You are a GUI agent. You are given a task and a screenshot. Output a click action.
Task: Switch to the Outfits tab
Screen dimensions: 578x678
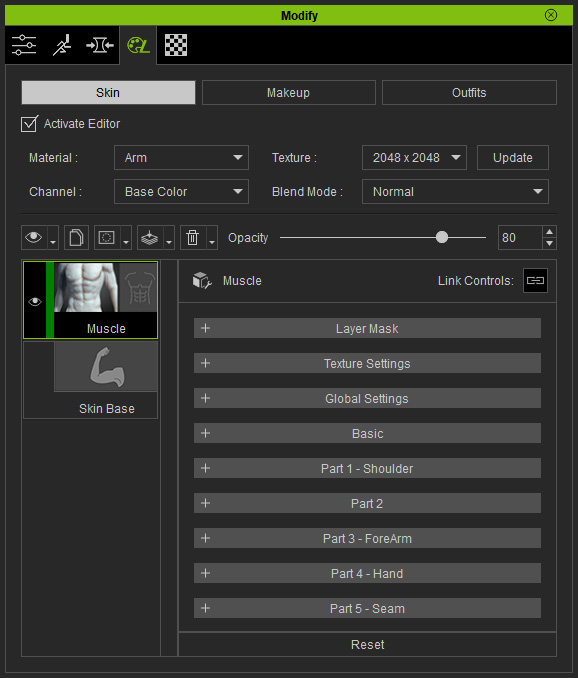click(469, 93)
